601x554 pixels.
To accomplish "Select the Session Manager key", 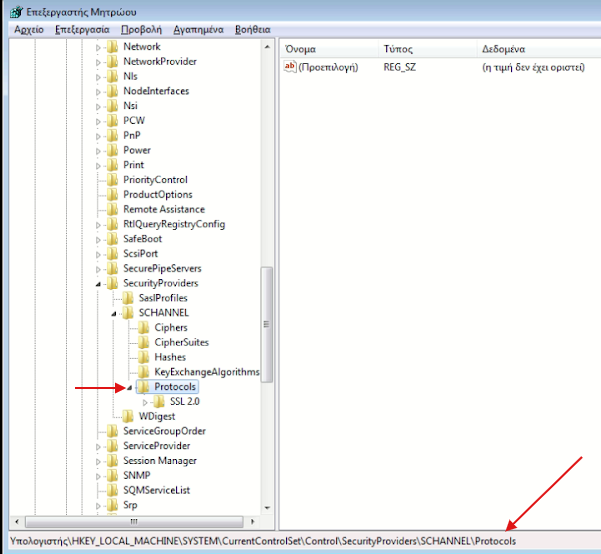I will pos(159,461).
